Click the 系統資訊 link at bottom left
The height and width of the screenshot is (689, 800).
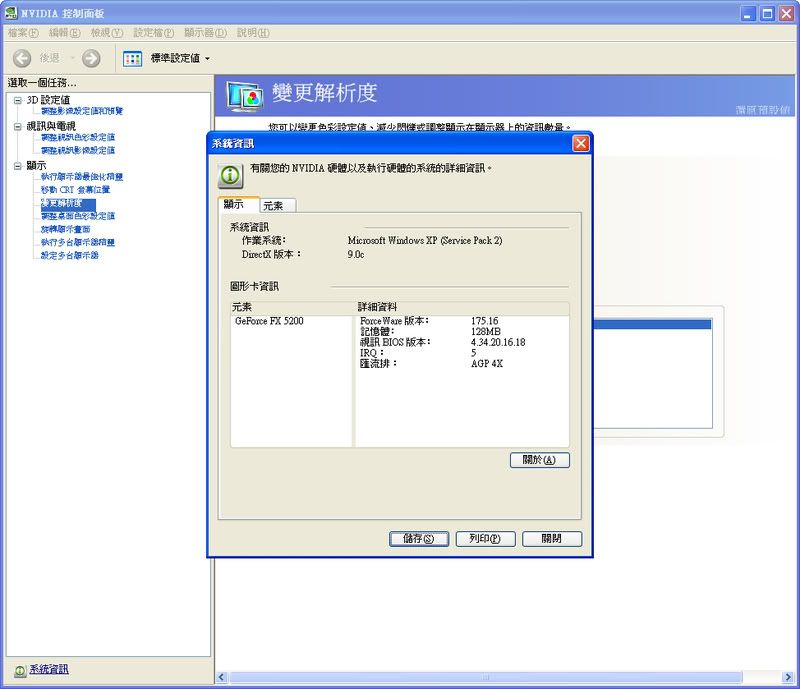pyautogui.click(x=48, y=670)
